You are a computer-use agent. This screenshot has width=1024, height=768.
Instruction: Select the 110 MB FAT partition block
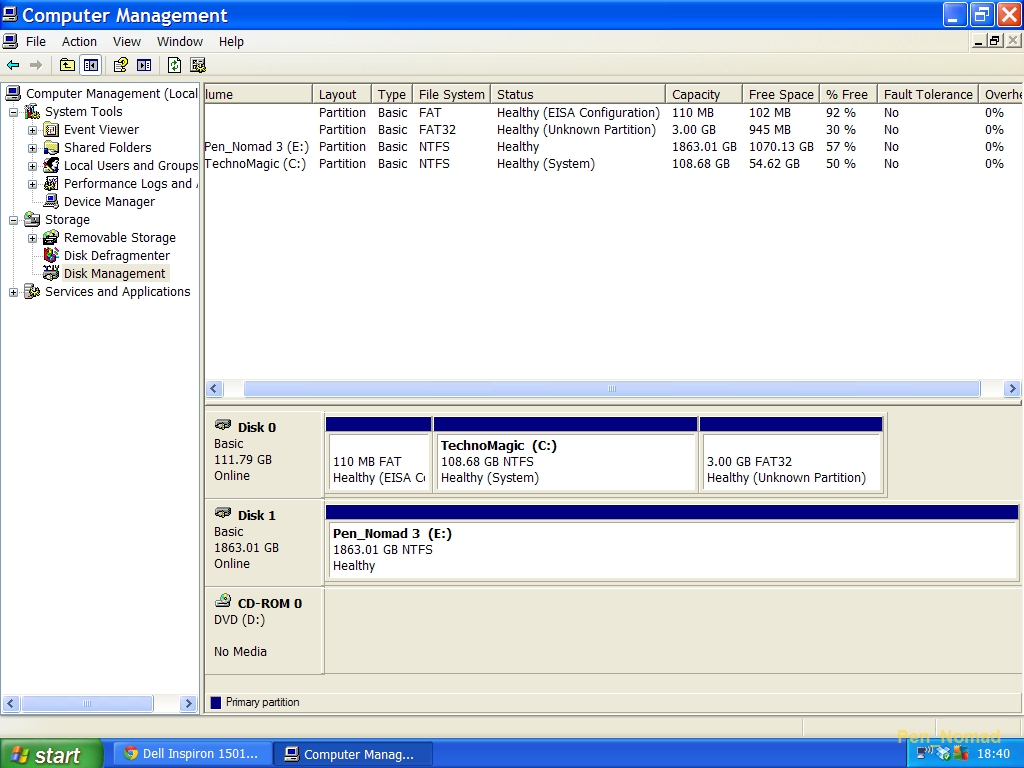click(x=378, y=455)
